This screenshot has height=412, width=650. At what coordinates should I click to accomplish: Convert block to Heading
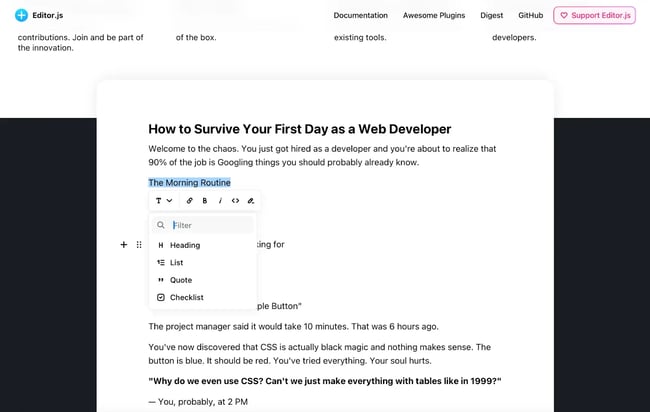(x=202, y=245)
